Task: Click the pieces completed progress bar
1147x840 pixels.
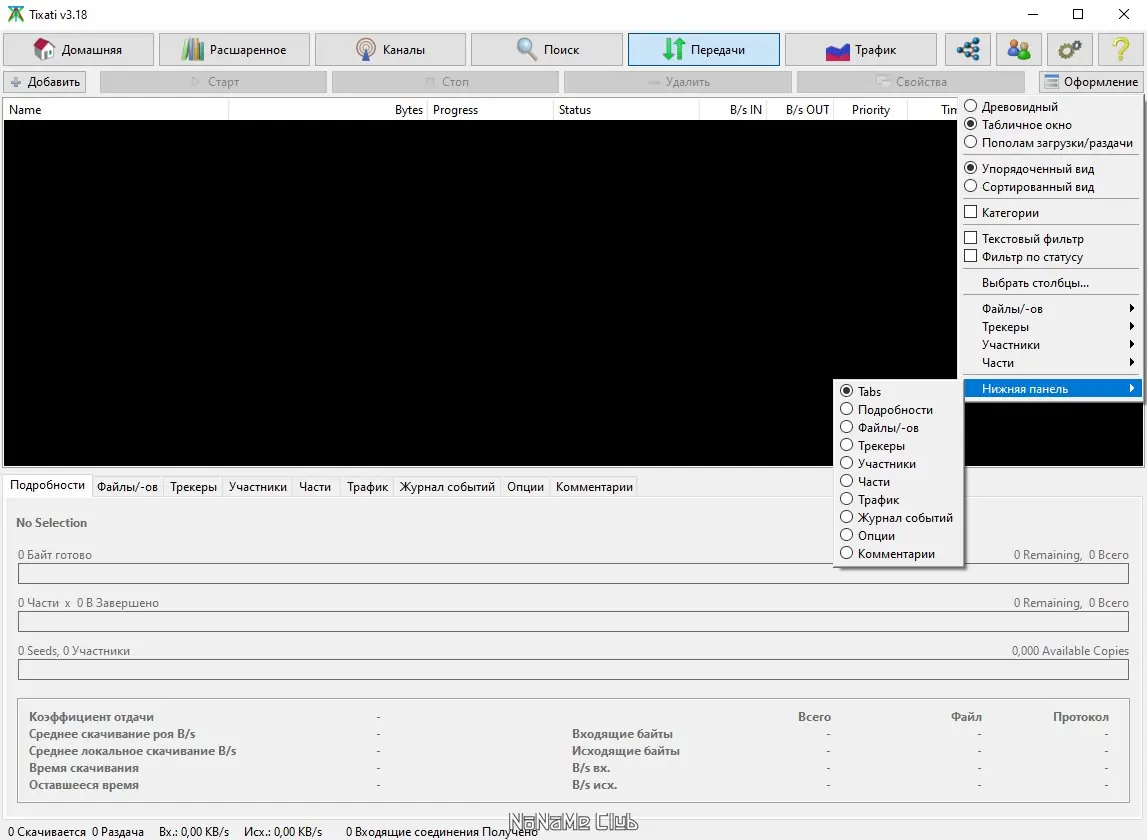Action: click(573, 621)
